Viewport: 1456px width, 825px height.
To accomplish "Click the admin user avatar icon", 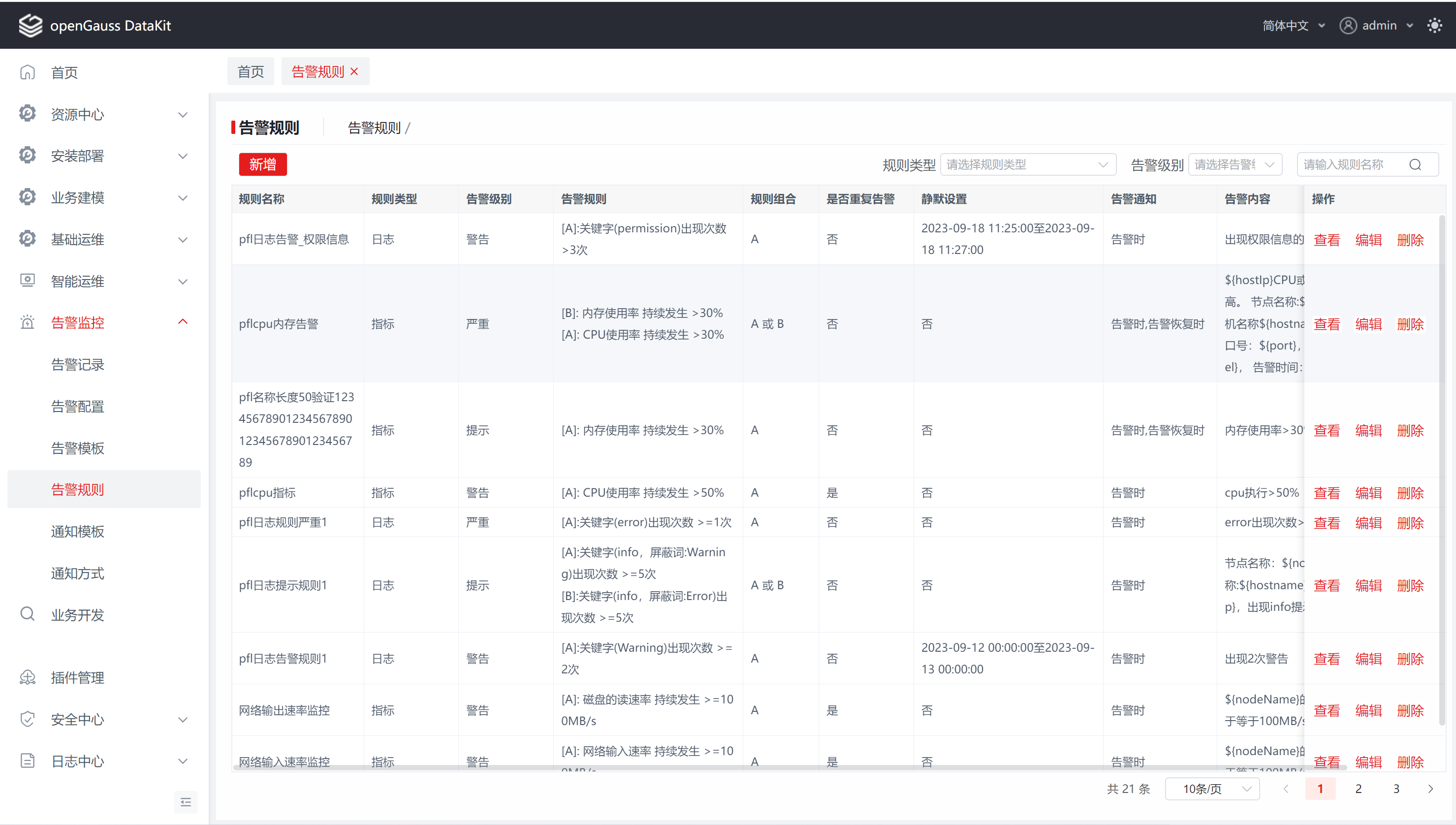I will coord(1348,26).
